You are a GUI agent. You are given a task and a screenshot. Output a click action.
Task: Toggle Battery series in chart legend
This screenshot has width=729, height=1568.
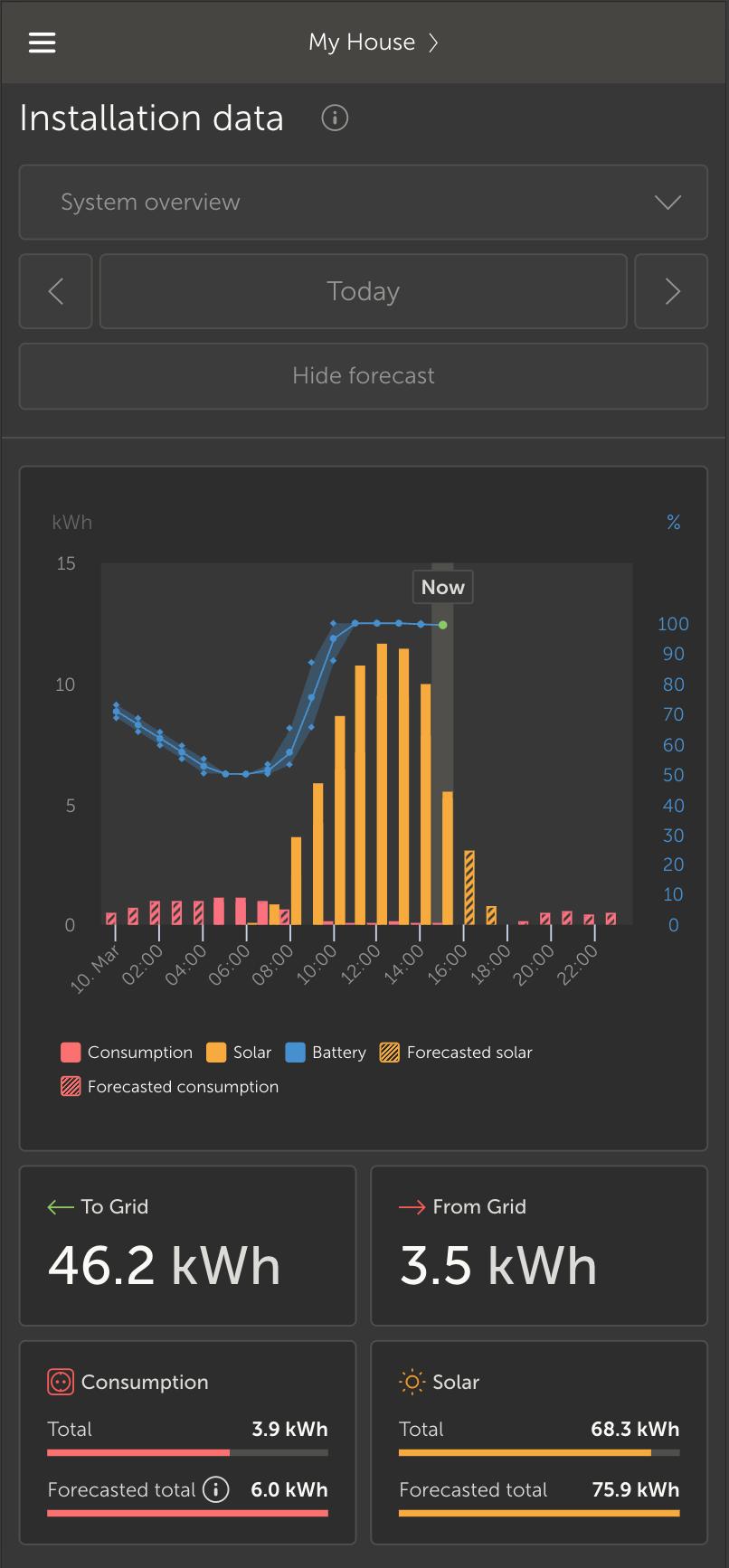point(327,1053)
